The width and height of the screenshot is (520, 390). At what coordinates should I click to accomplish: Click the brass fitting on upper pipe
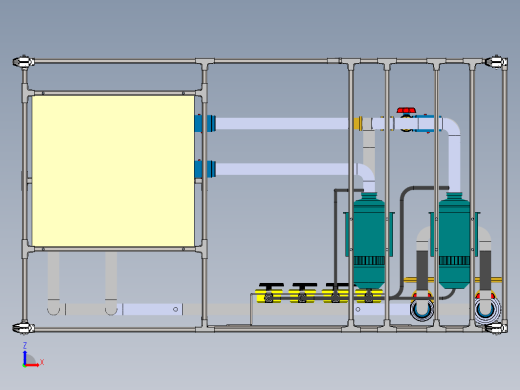[358, 123]
